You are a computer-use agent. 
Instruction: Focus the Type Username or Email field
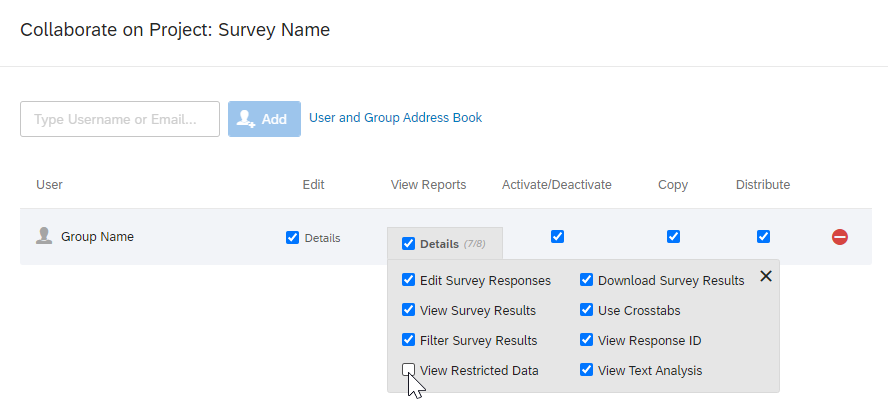coord(120,119)
